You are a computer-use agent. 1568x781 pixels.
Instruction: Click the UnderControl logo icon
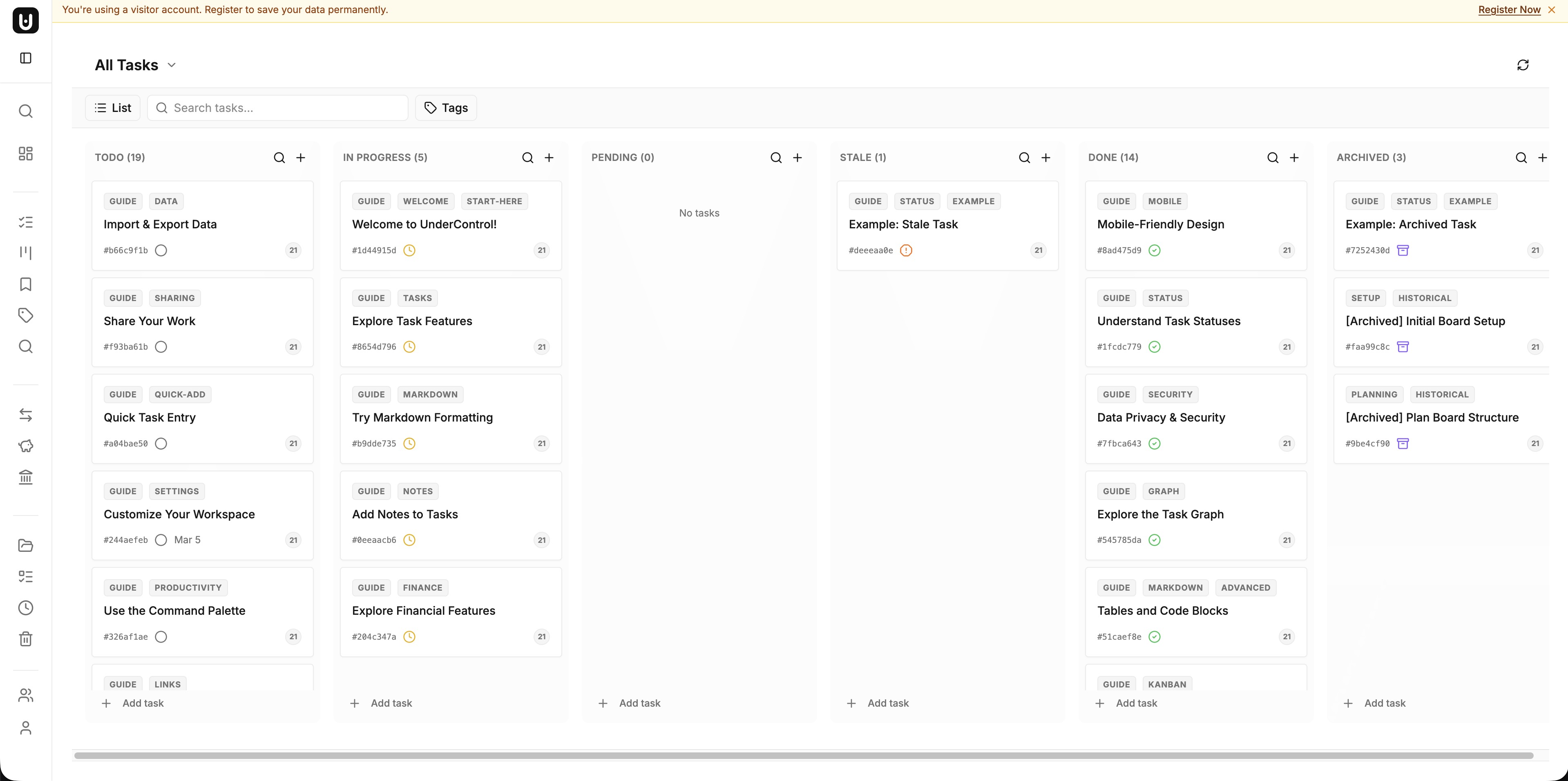[26, 20]
